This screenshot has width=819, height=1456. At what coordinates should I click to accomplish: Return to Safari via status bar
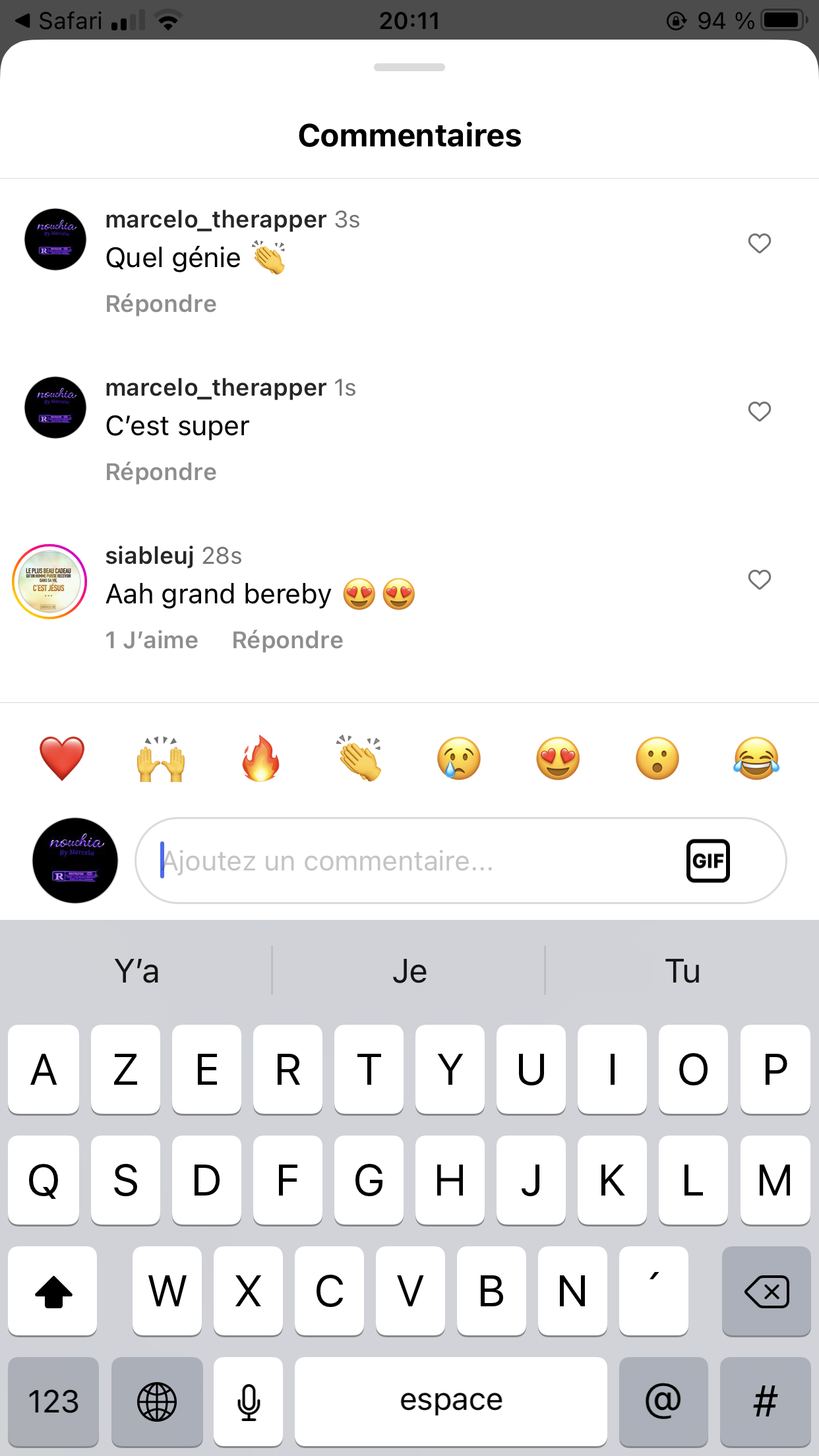tap(58, 20)
